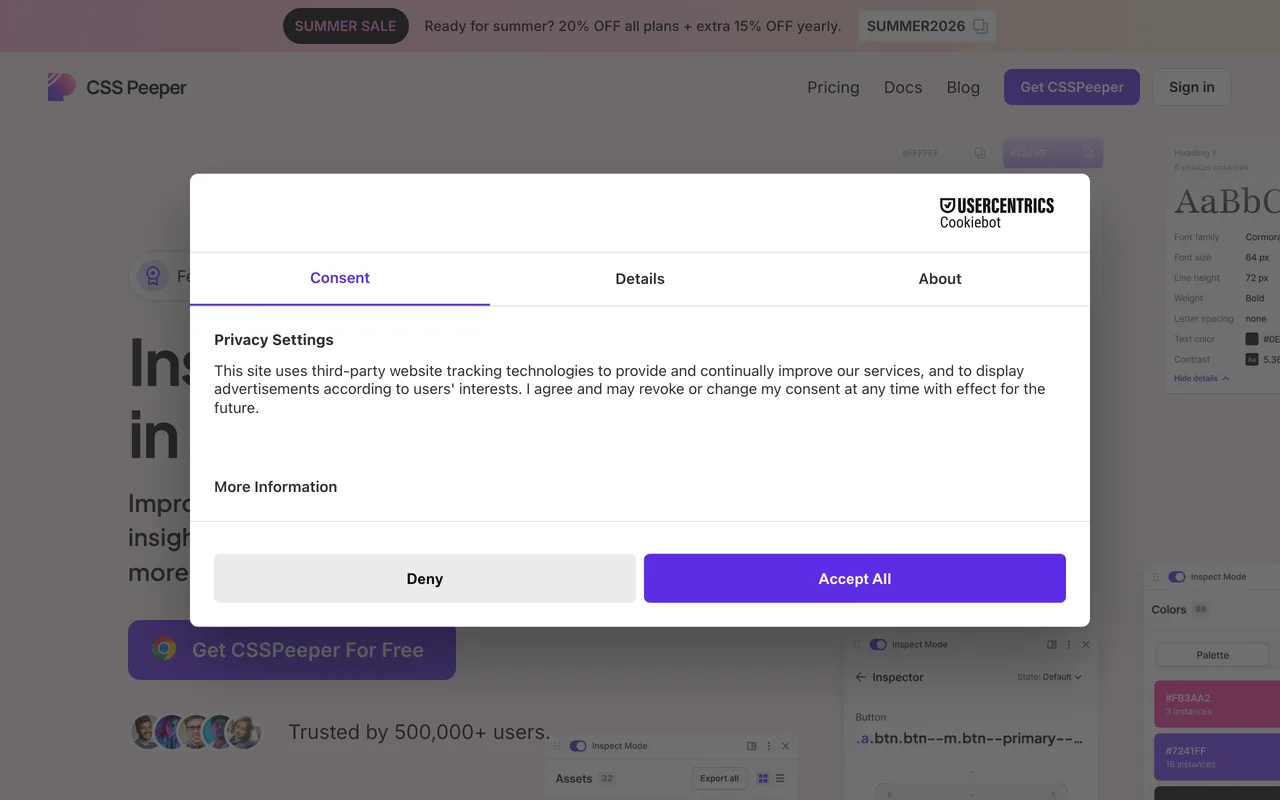1280x800 pixels.
Task: Click the back arrow next to Inspector
Action: (861, 677)
